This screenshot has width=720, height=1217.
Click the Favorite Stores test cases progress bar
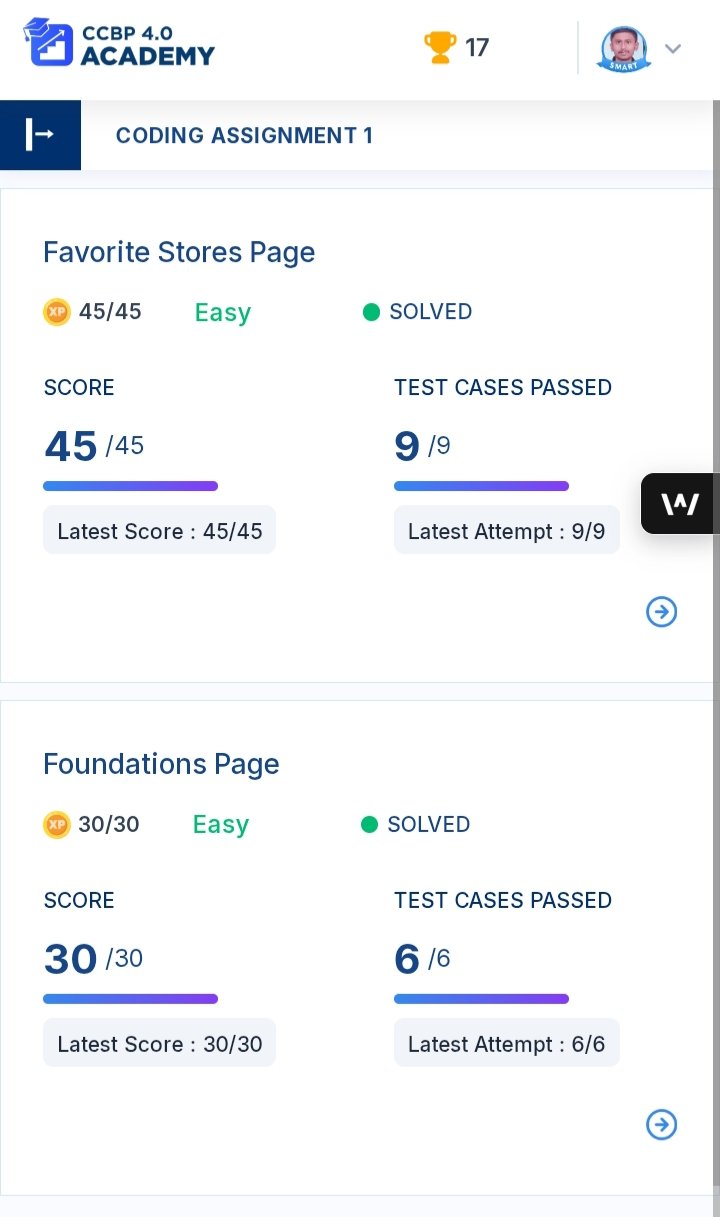481,486
